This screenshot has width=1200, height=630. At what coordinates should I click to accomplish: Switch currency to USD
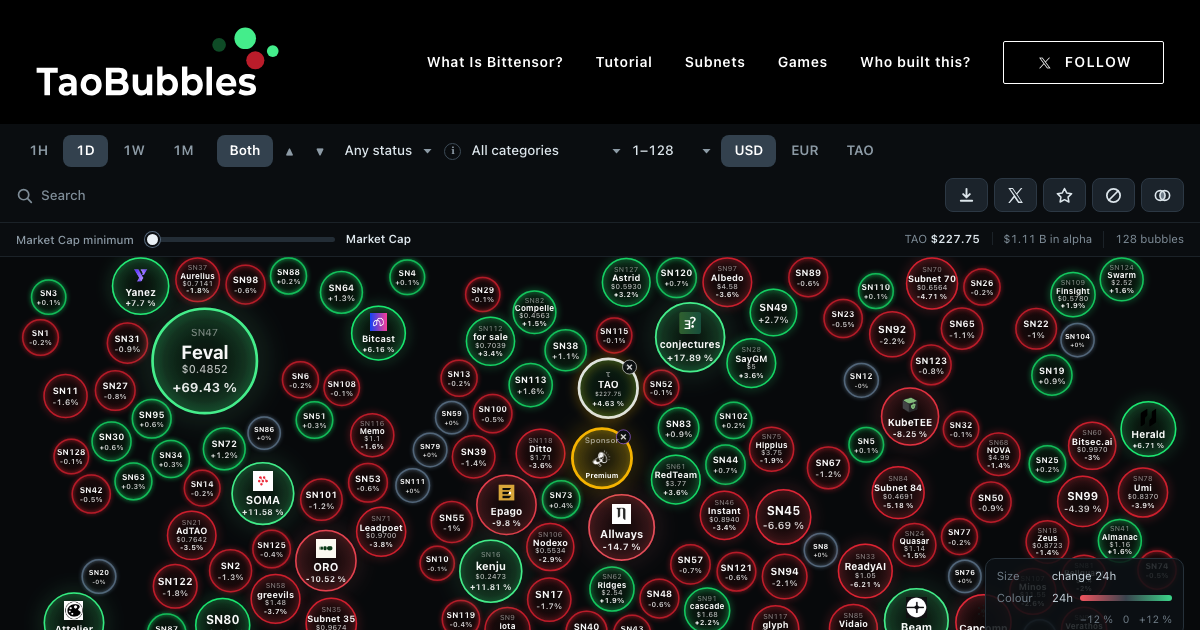pyautogui.click(x=749, y=151)
